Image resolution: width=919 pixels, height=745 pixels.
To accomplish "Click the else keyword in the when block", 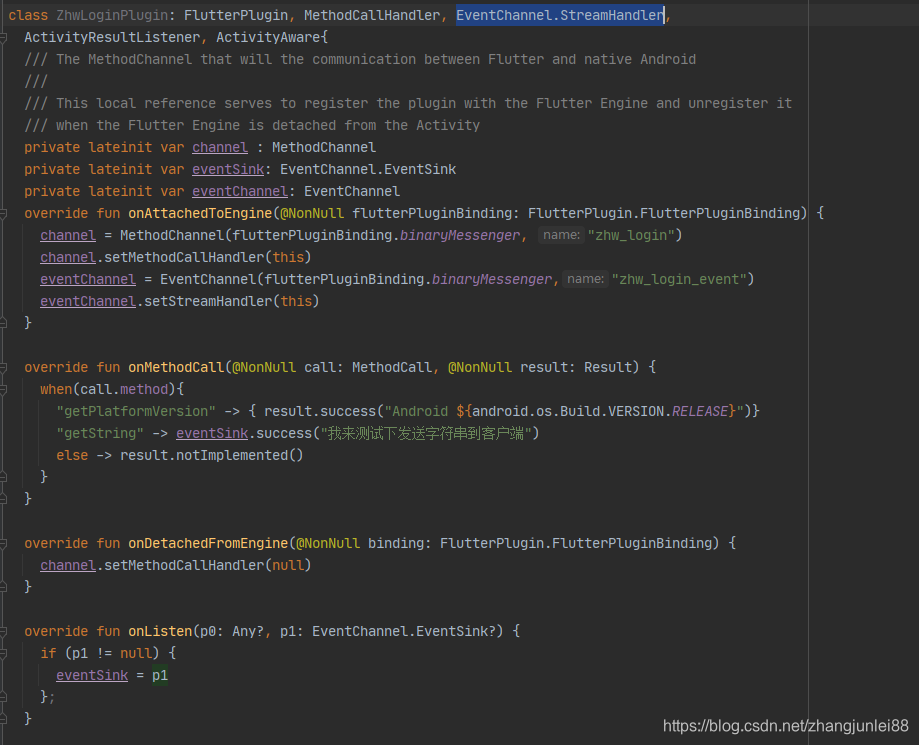I will [x=72, y=455].
